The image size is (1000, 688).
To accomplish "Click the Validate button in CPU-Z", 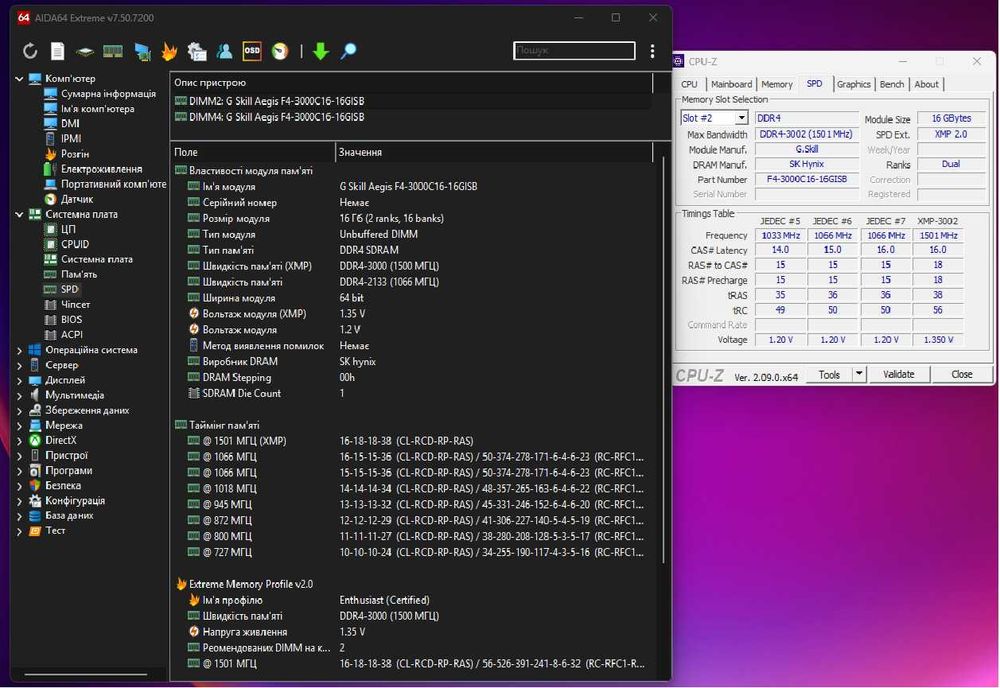I will pos(898,374).
